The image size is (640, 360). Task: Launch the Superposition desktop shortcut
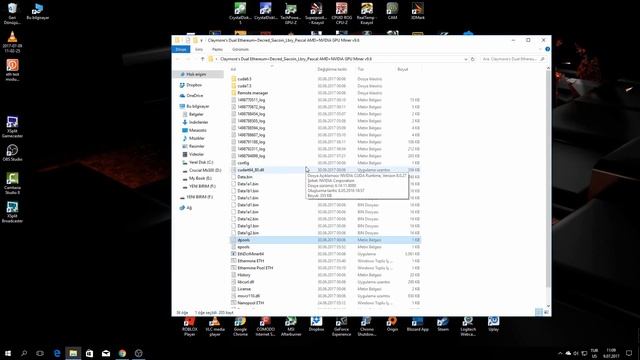[x=316, y=13]
